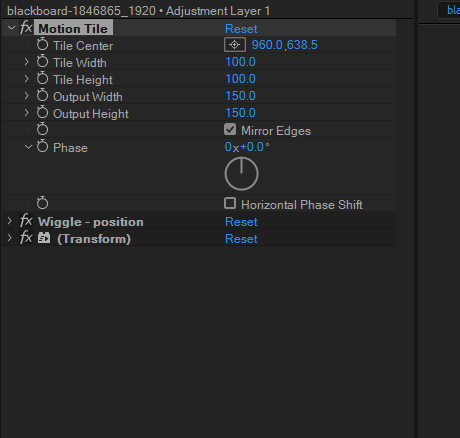460x438 pixels.
Task: Click the Mirror Edges stopwatch icon
Action: 42,129
